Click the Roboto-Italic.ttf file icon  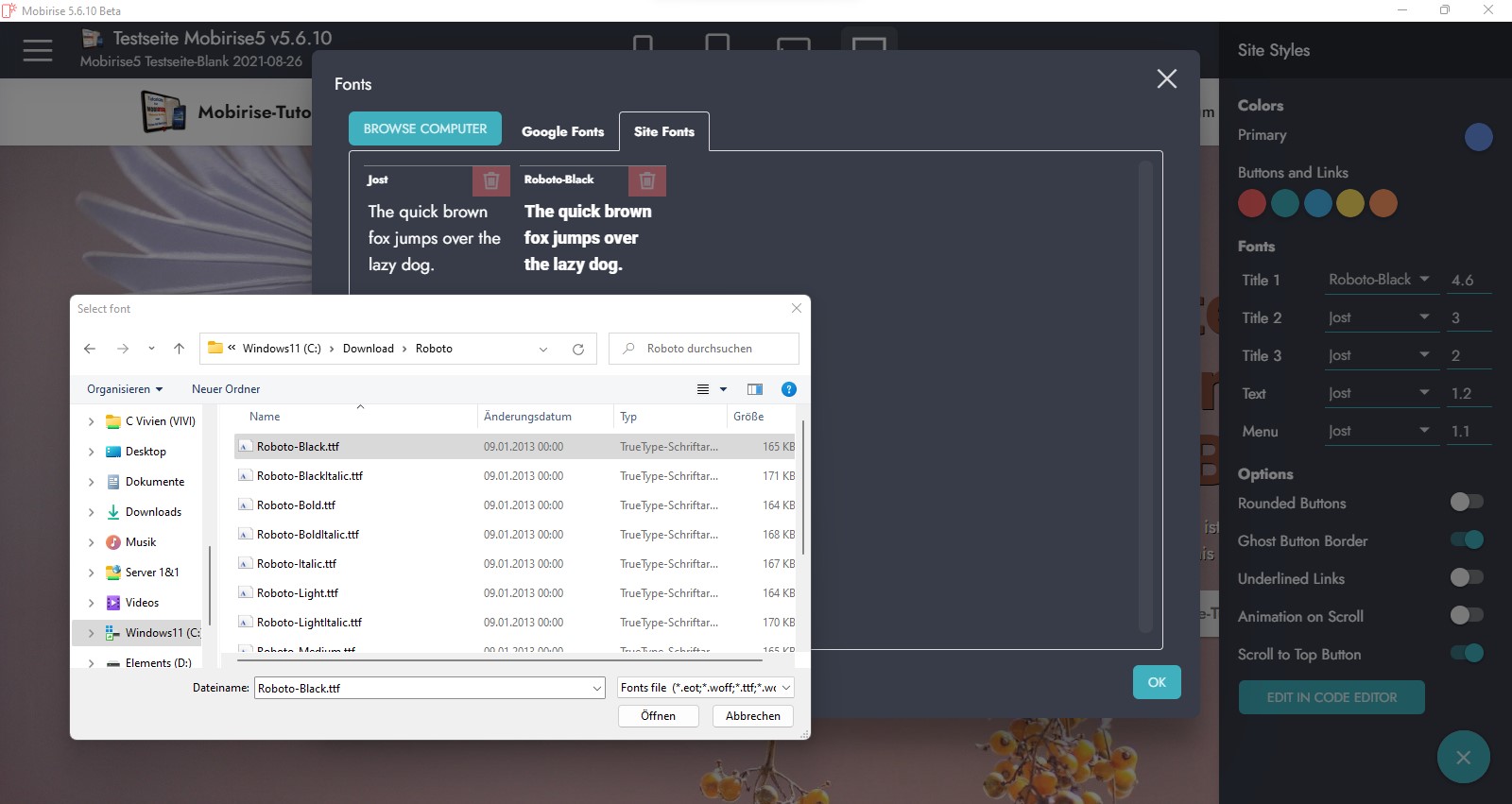pyautogui.click(x=246, y=564)
